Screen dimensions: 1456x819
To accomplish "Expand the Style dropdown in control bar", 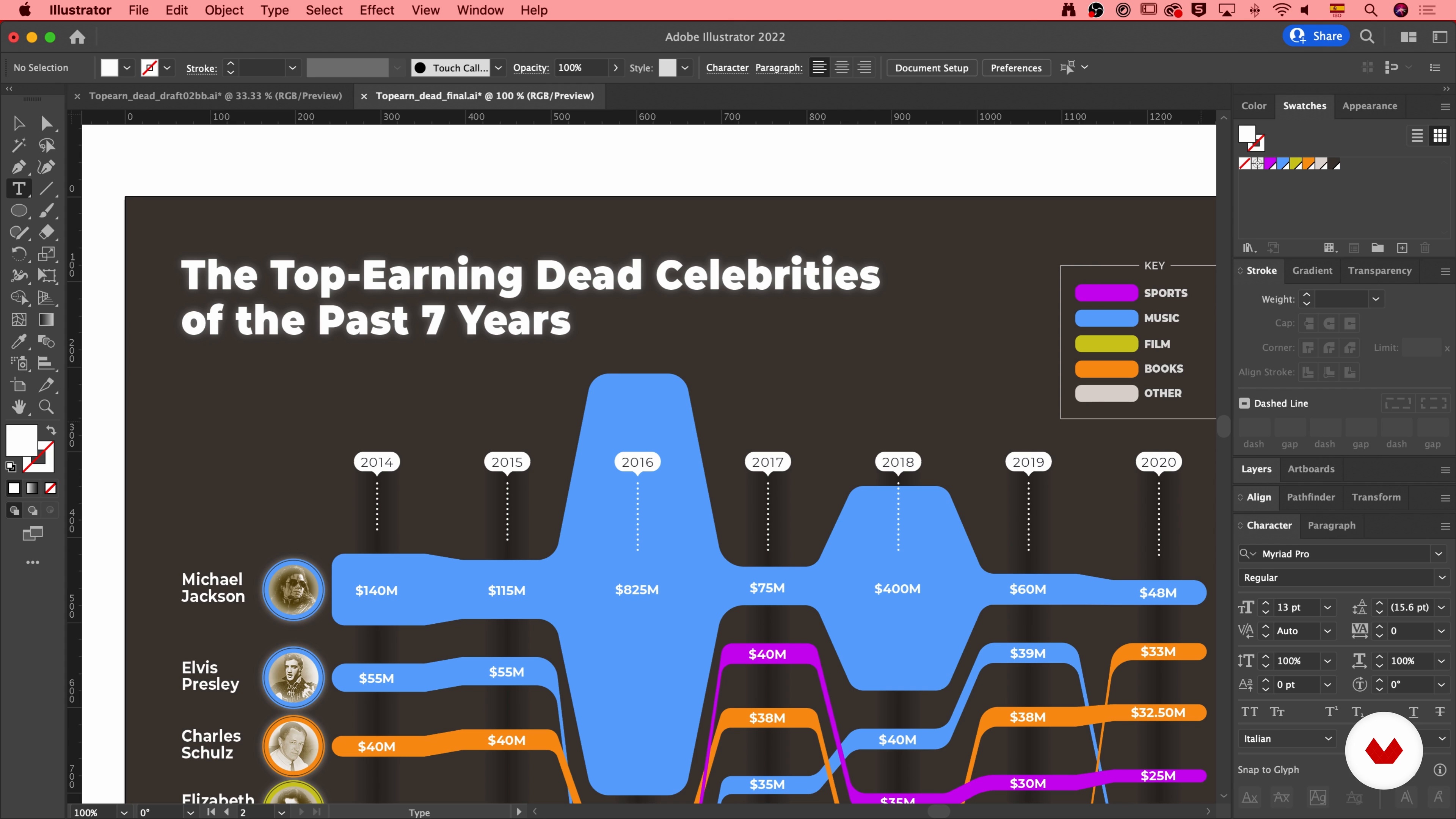I will coord(685,68).
